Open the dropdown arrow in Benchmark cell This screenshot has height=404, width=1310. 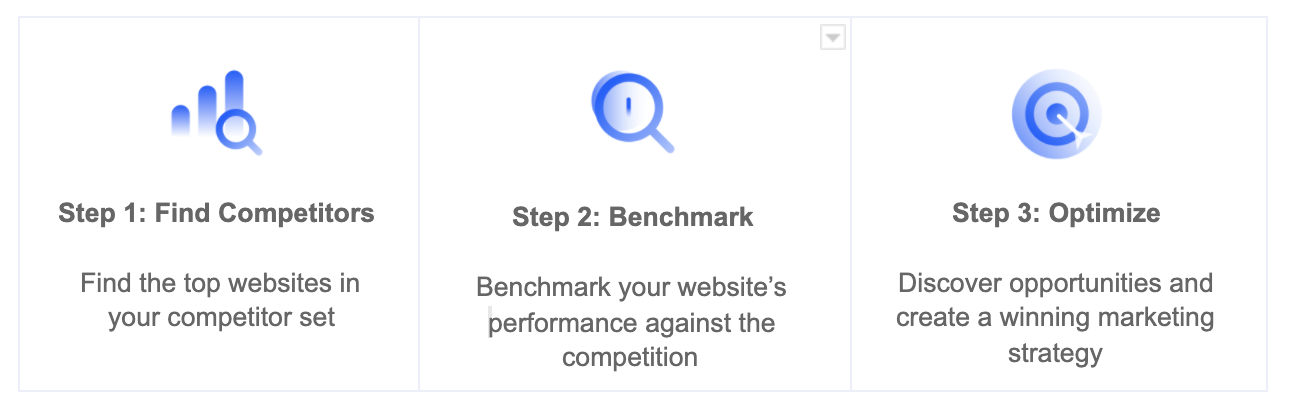(833, 38)
